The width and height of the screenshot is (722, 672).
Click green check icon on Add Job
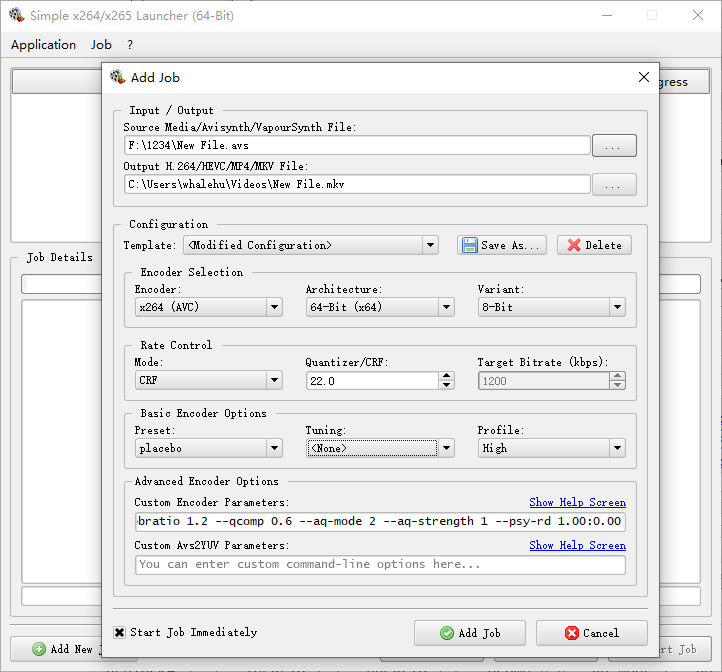coord(447,633)
